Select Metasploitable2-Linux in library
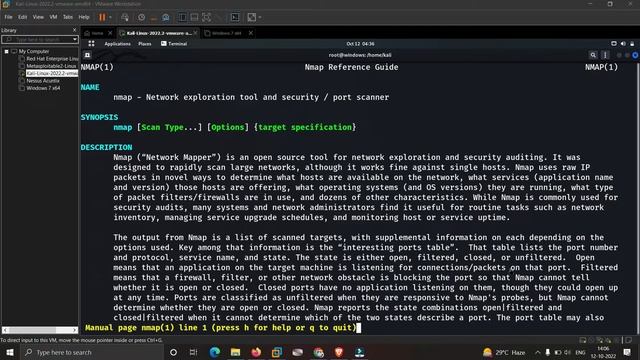640x360 pixels. [x=51, y=66]
